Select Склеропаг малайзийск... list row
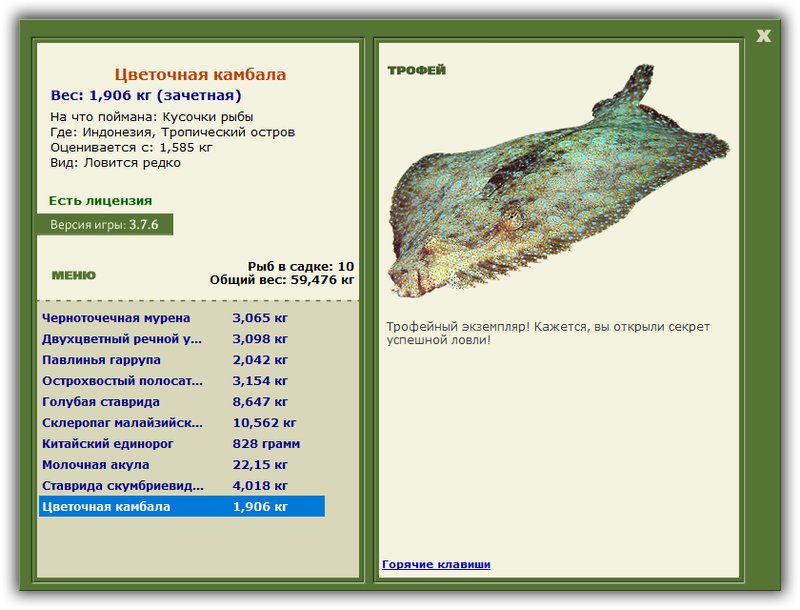This screenshot has height=610, width=800. click(x=182, y=422)
